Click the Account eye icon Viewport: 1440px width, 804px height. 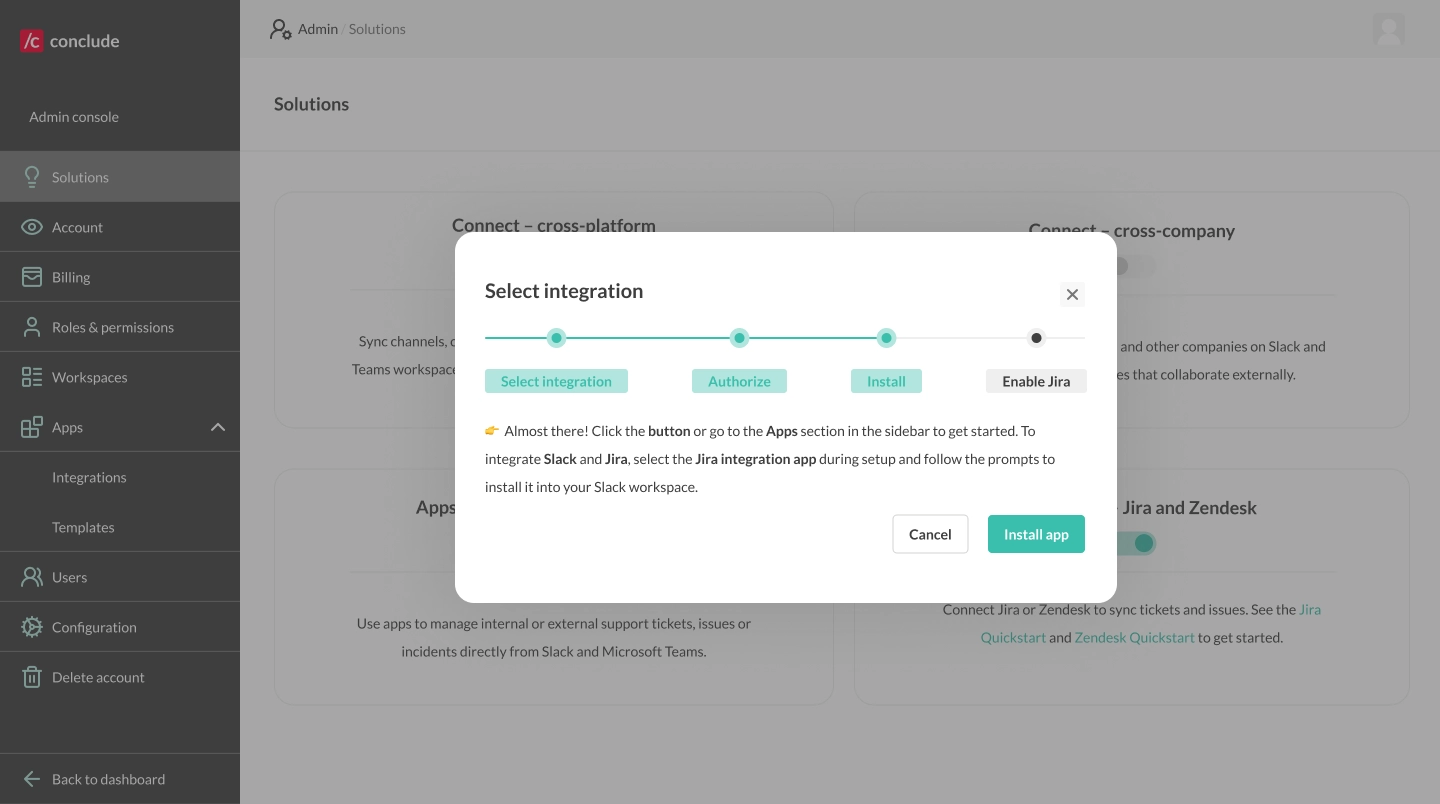tap(32, 227)
